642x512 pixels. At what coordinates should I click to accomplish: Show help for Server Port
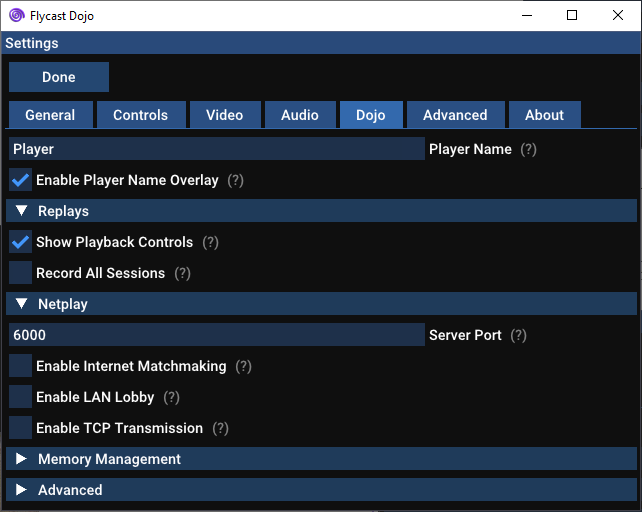point(518,335)
